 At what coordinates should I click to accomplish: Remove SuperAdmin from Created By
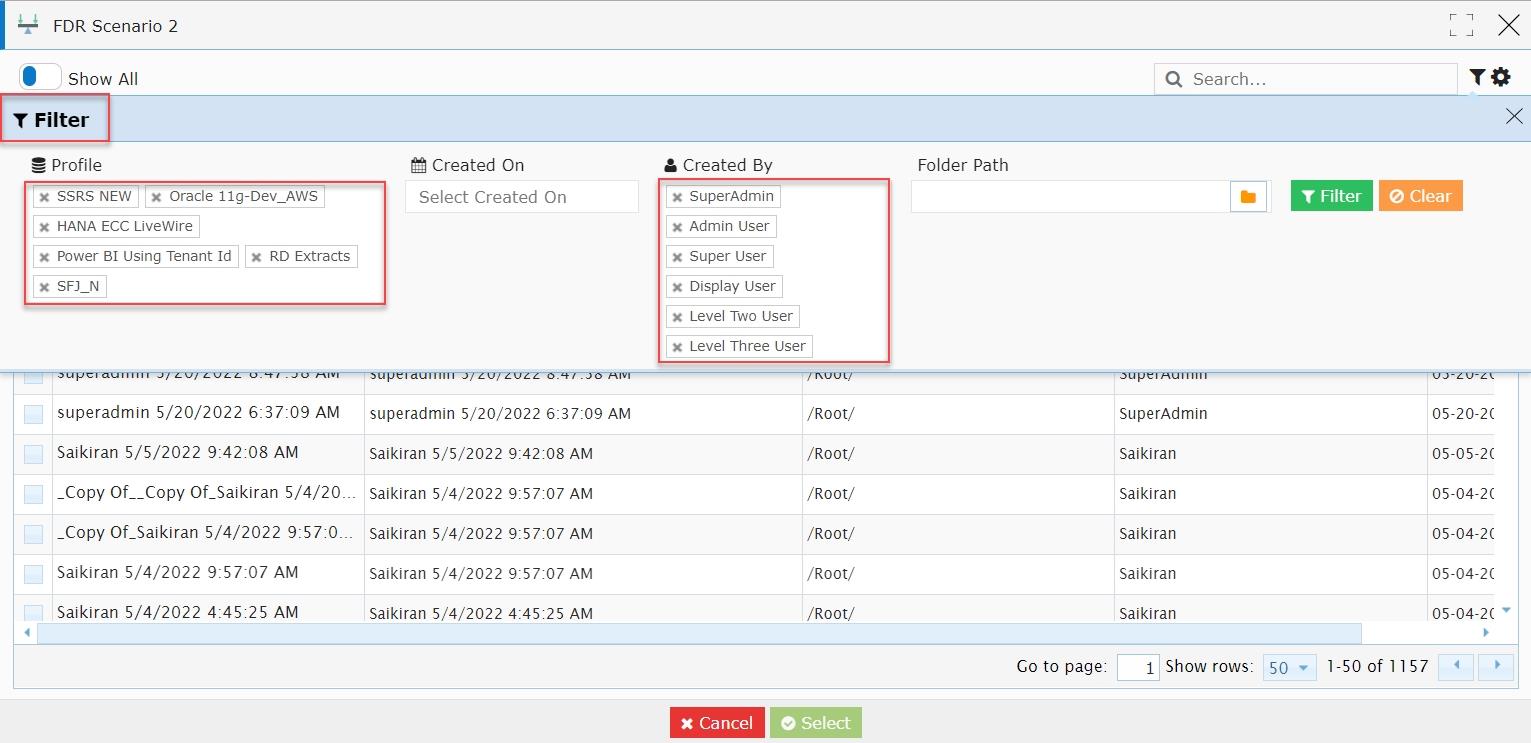pos(677,197)
